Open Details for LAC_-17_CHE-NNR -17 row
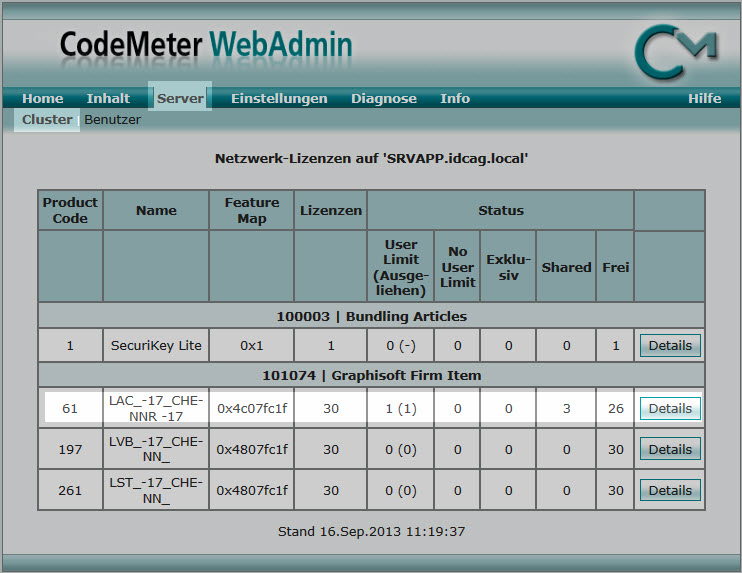 [670, 408]
